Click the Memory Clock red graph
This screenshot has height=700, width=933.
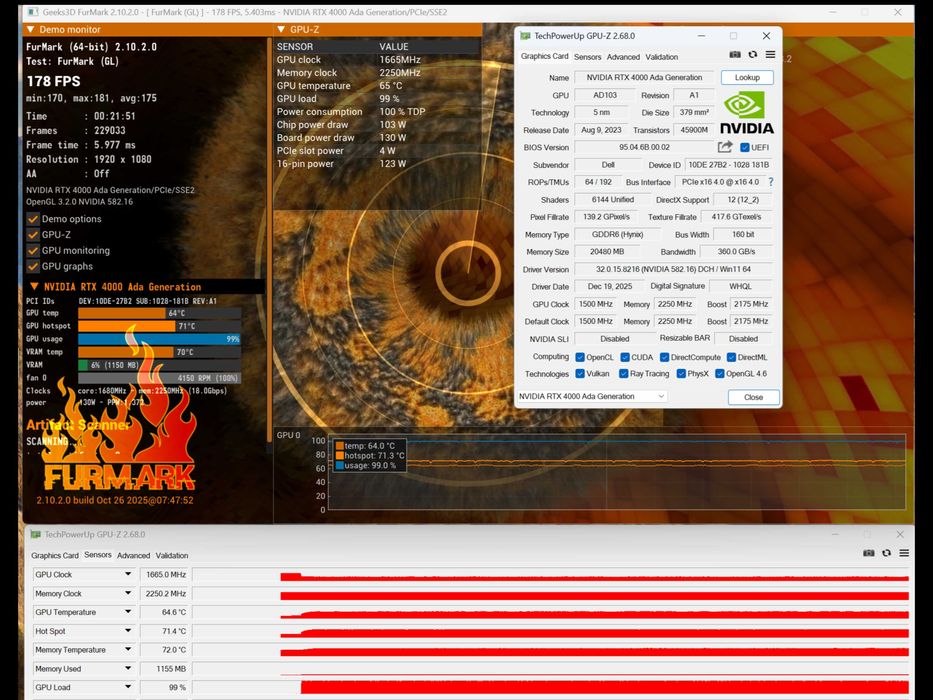551,593
